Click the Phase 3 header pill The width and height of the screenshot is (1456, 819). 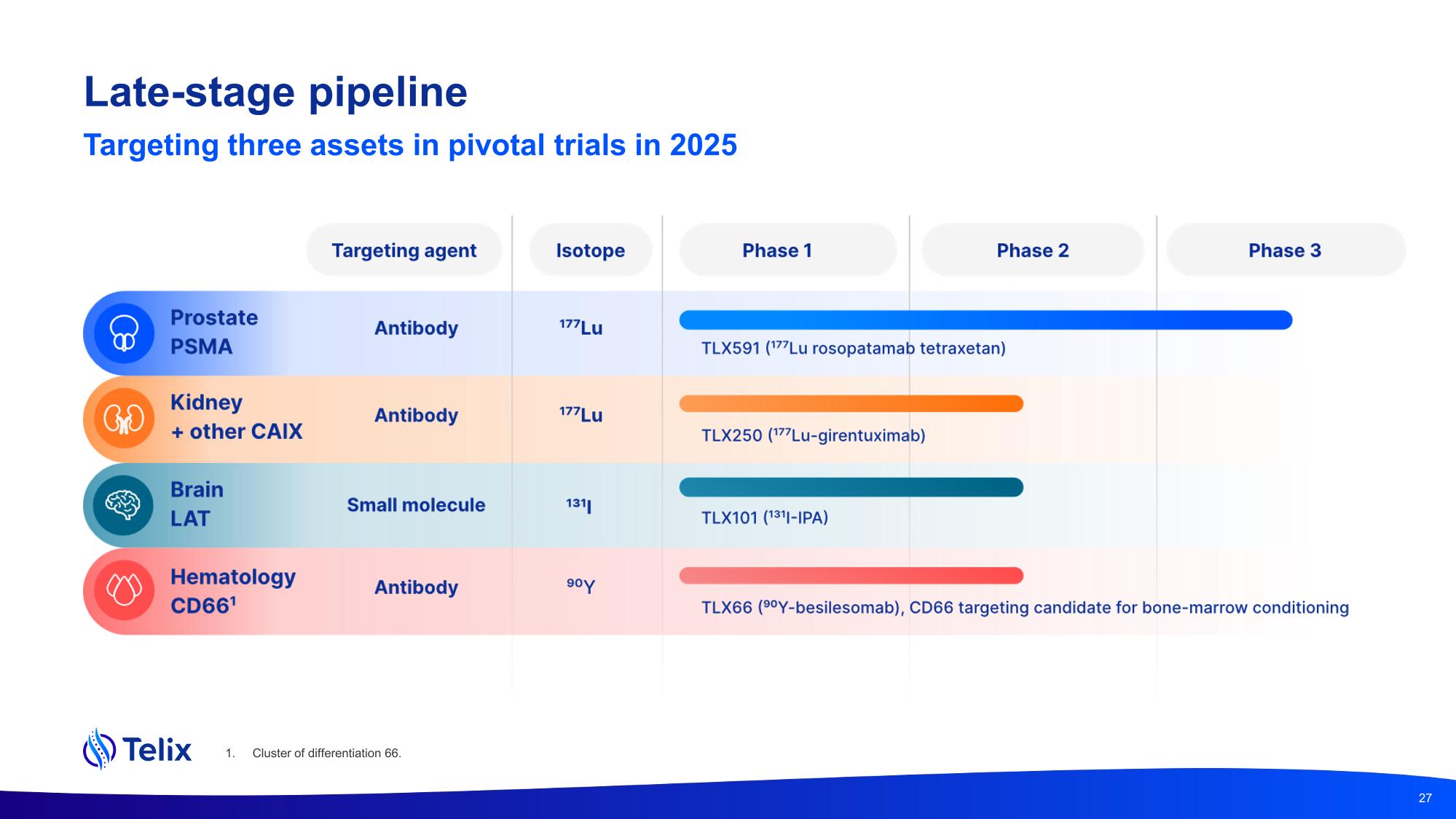point(1285,250)
